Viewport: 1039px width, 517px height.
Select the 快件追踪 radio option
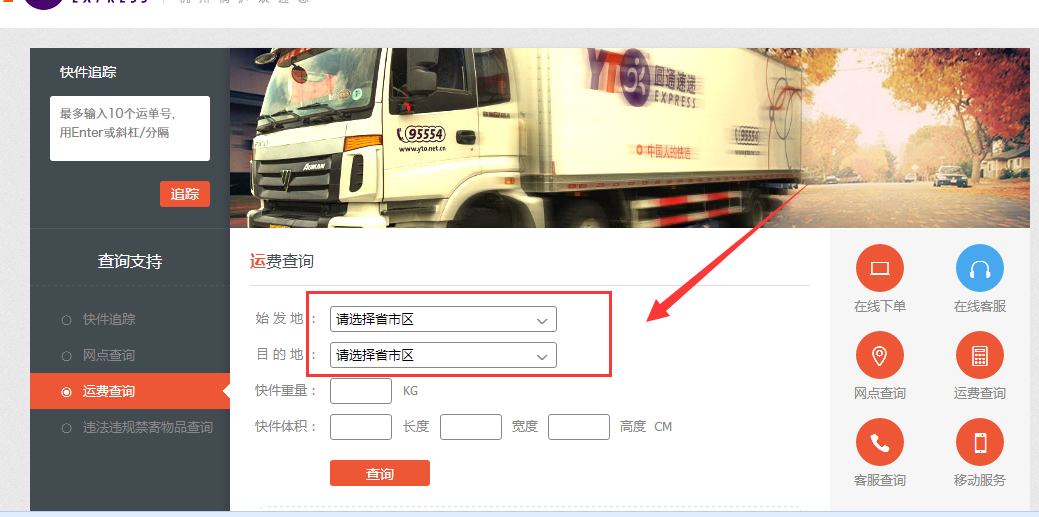(66, 320)
